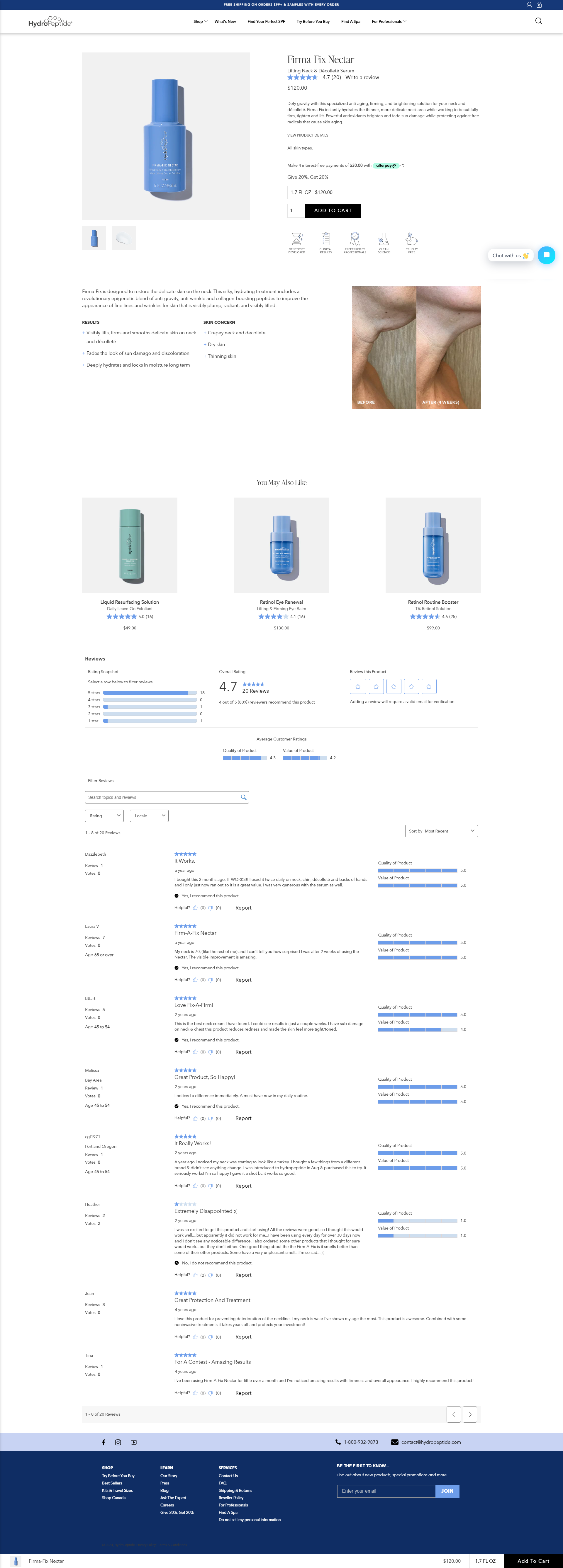This screenshot has width=563, height=1568.
Task: Click sticky bar Add To Cart button
Action: point(533,1561)
